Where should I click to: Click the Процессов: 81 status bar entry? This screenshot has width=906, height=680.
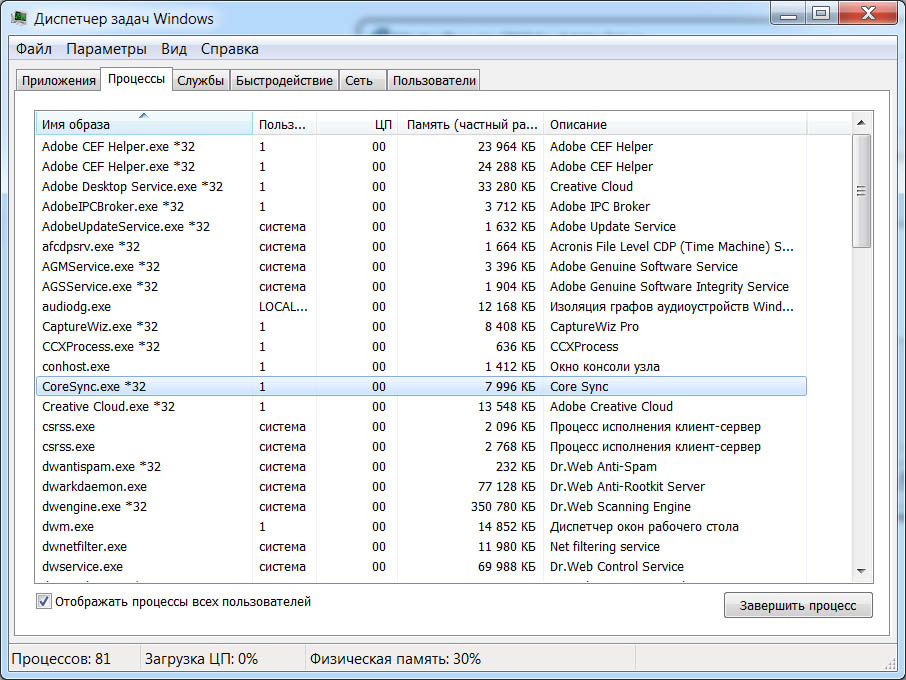[61, 659]
